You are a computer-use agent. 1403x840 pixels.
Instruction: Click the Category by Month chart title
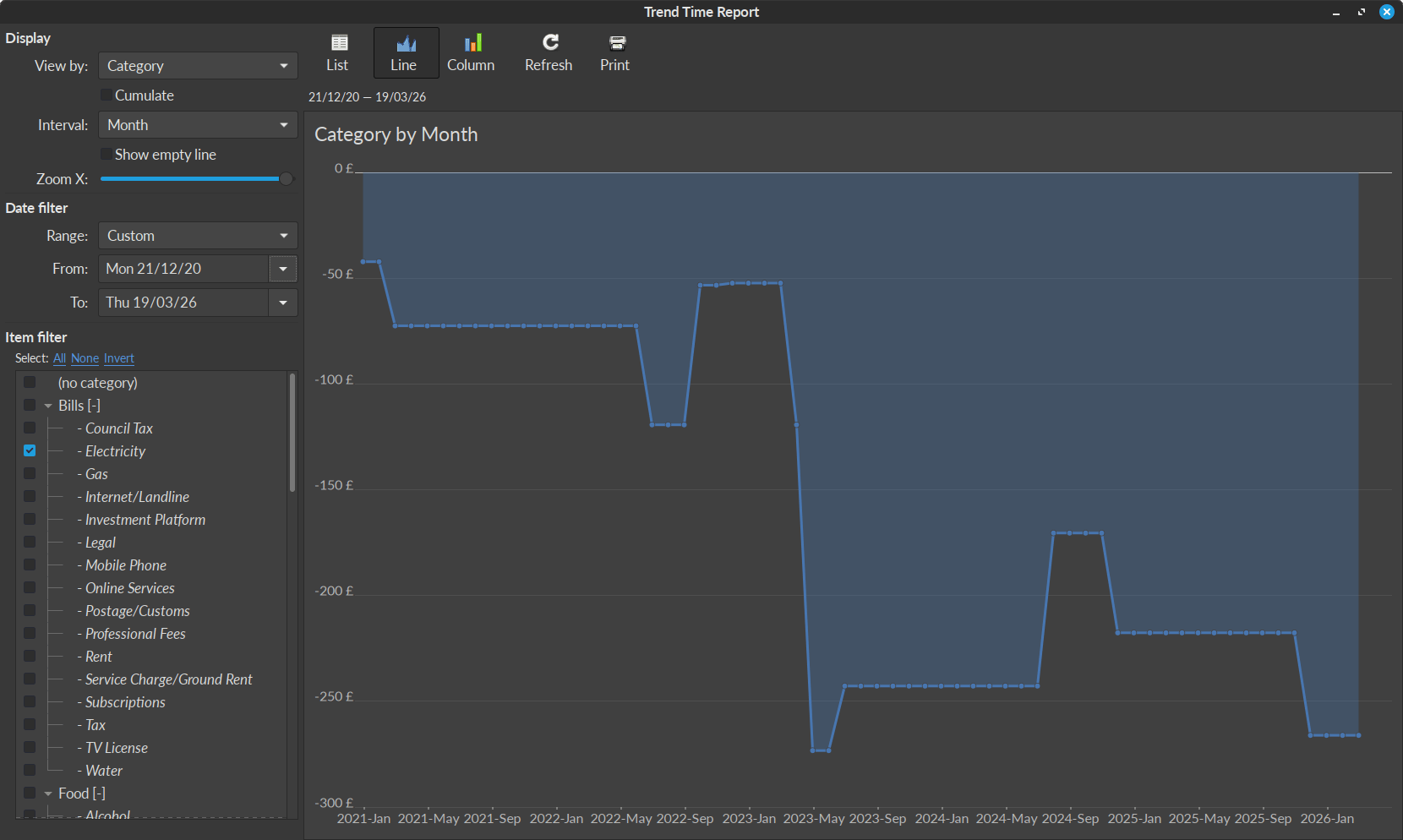(396, 134)
